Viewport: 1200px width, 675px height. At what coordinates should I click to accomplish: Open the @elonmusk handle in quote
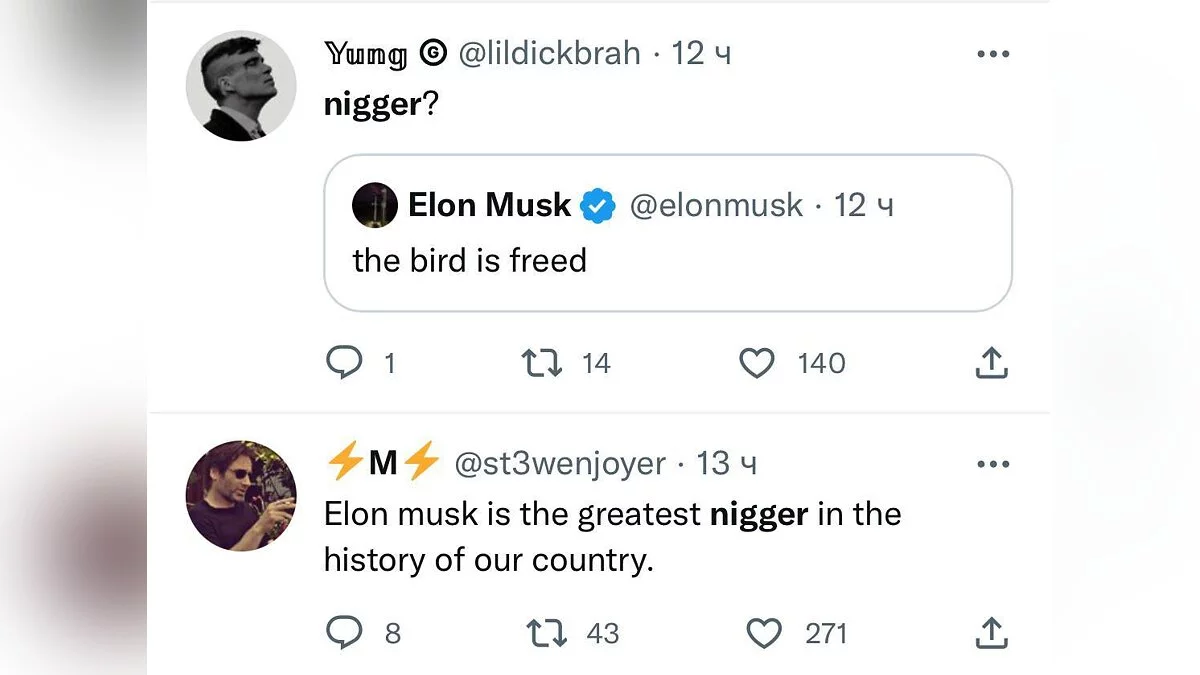point(716,206)
